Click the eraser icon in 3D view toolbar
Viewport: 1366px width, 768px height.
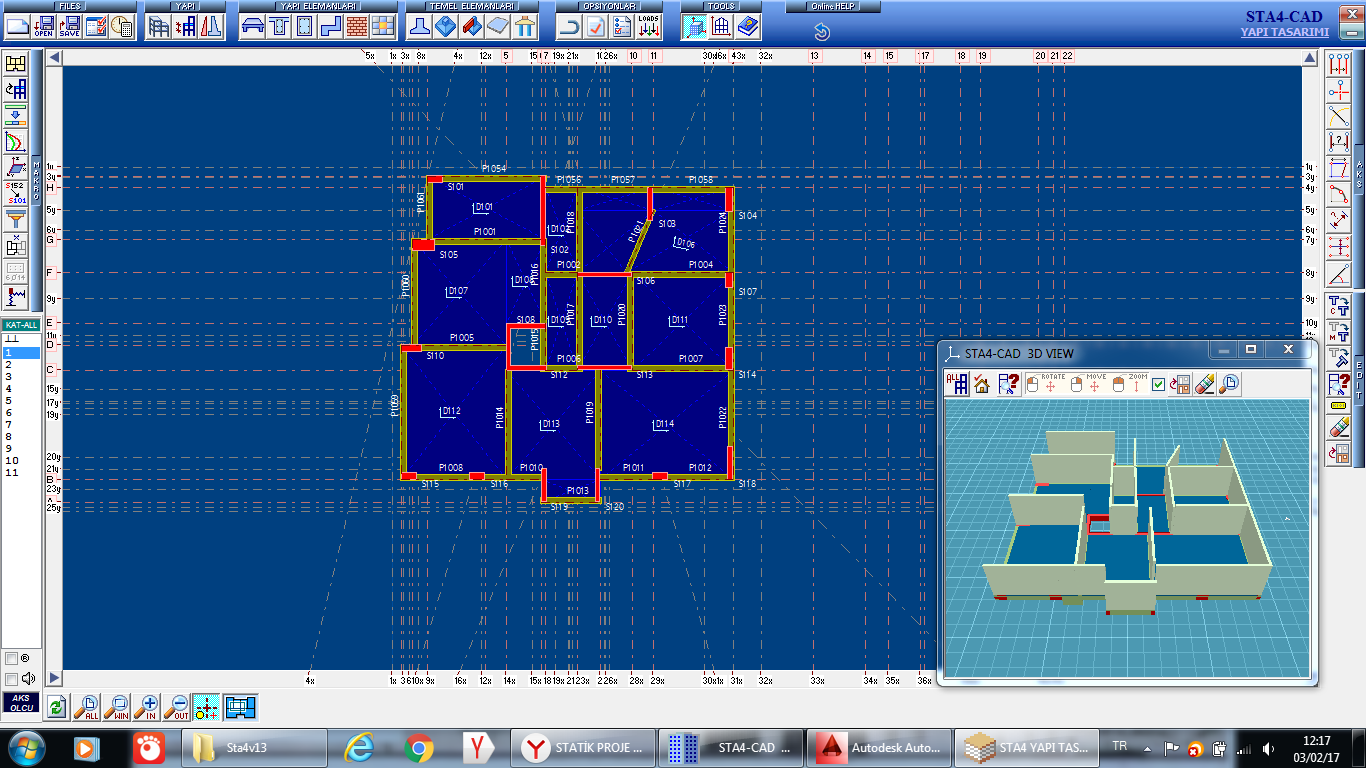pyautogui.click(x=1204, y=384)
